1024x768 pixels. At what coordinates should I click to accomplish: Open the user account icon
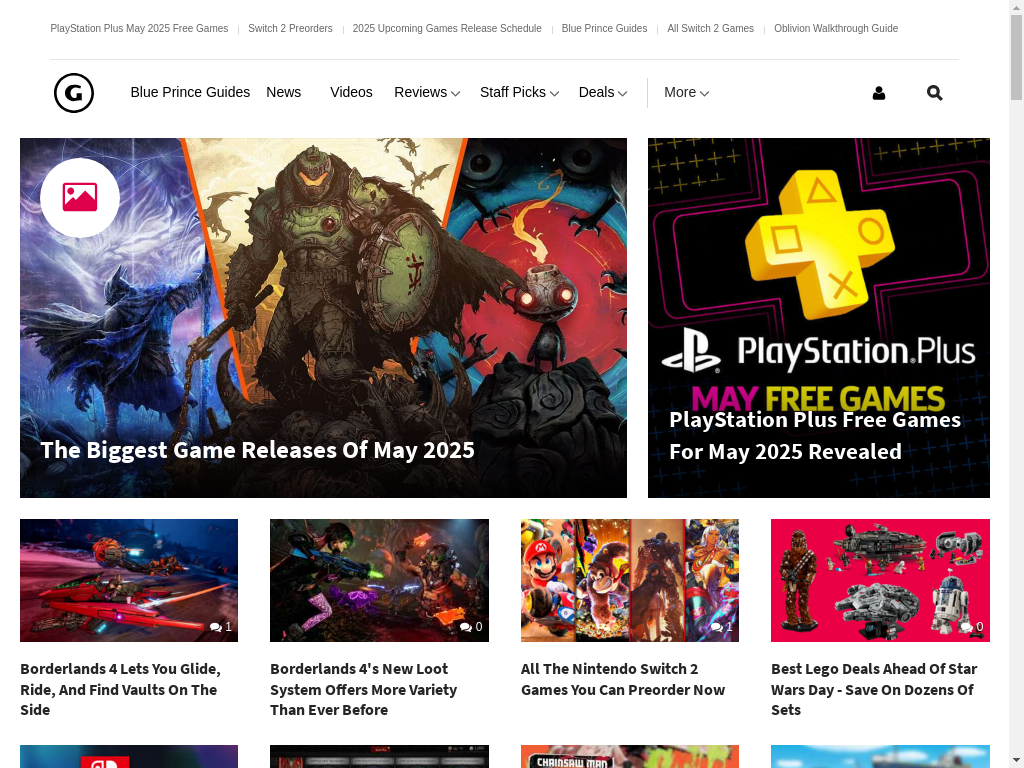[x=879, y=93]
